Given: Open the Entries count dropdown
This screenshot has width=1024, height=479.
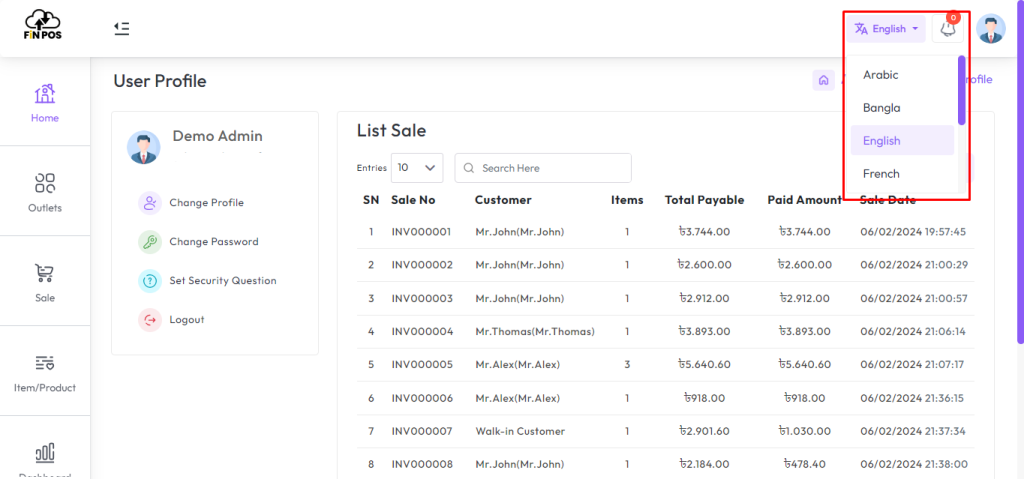Looking at the screenshot, I should (x=417, y=168).
